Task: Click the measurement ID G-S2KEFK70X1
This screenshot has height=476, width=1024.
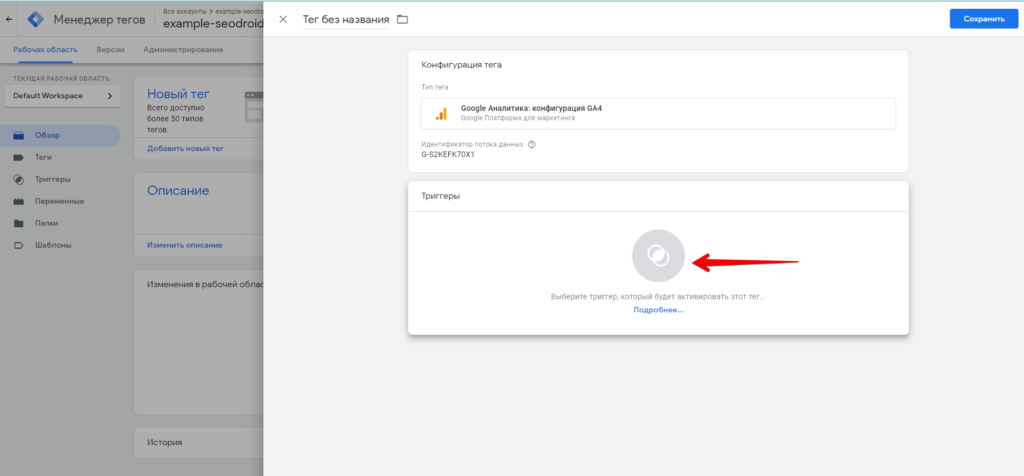Action: [448, 155]
